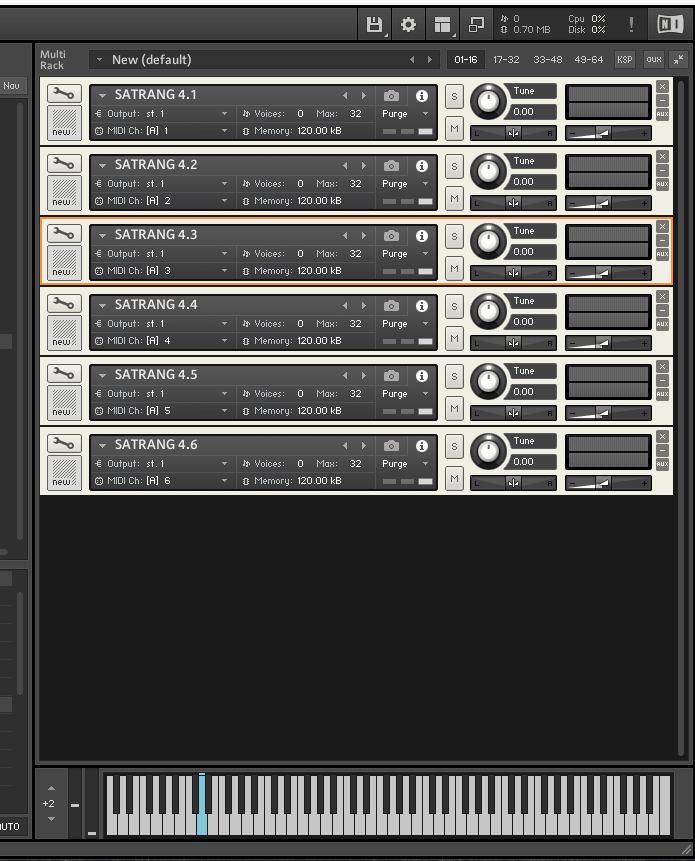695x861 pixels.
Task: Open the wrench editor for SATRANG 4.5
Action: (x=64, y=374)
